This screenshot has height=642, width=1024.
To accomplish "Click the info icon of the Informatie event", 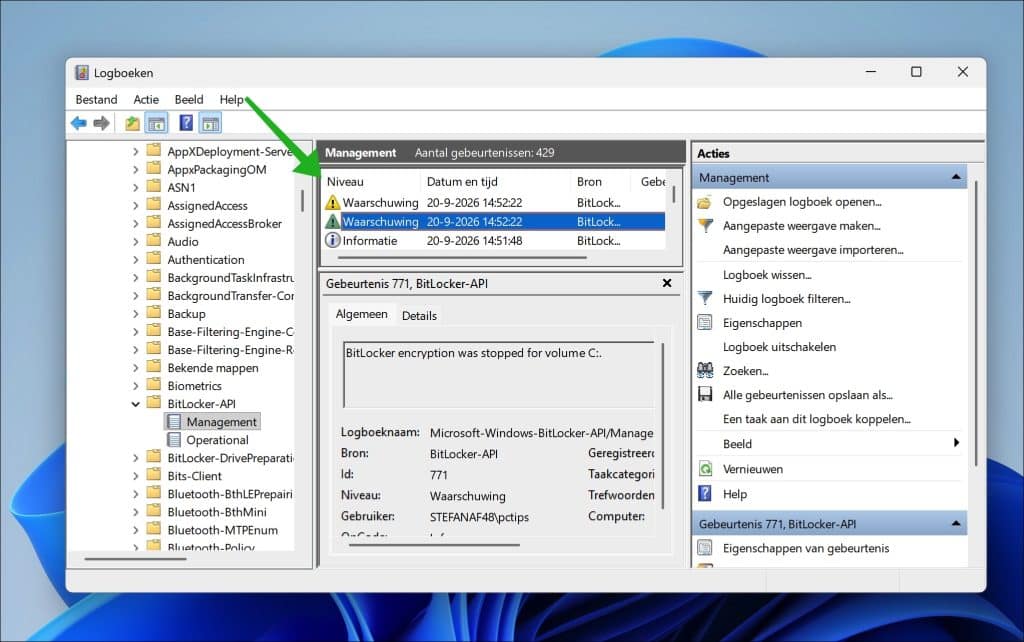I will [332, 240].
